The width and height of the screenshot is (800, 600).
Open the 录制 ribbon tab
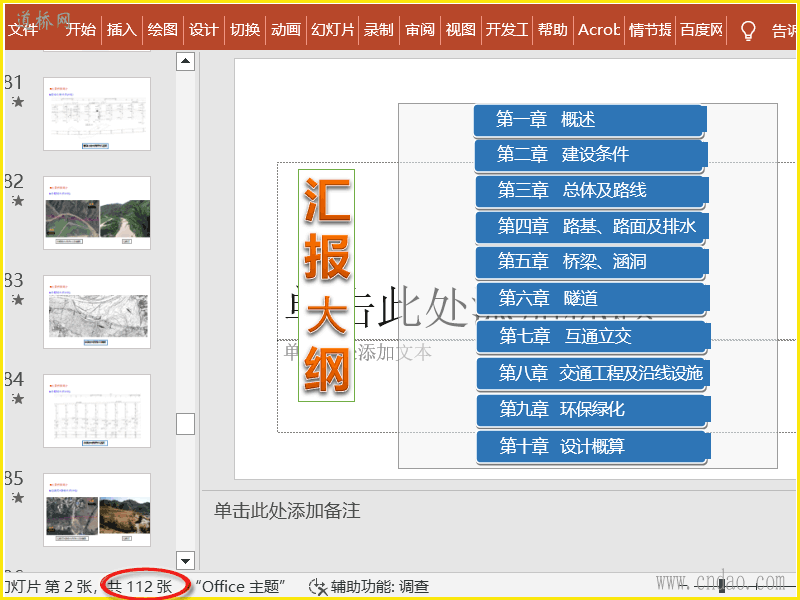pos(379,30)
